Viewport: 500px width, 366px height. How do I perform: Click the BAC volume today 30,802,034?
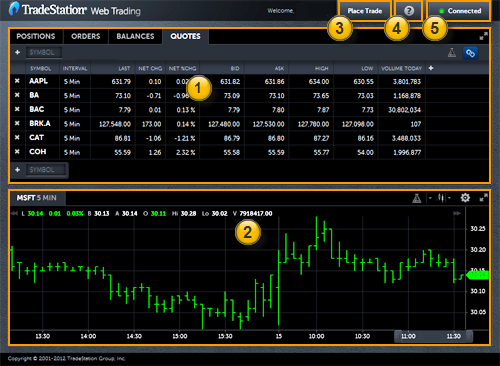coord(404,110)
